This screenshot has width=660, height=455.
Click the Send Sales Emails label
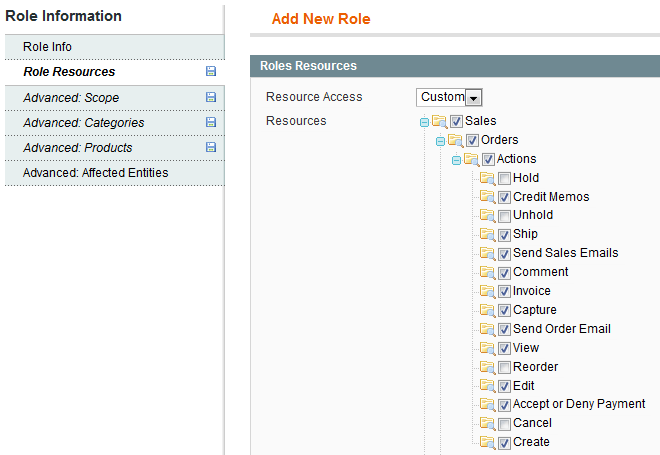click(x=565, y=253)
